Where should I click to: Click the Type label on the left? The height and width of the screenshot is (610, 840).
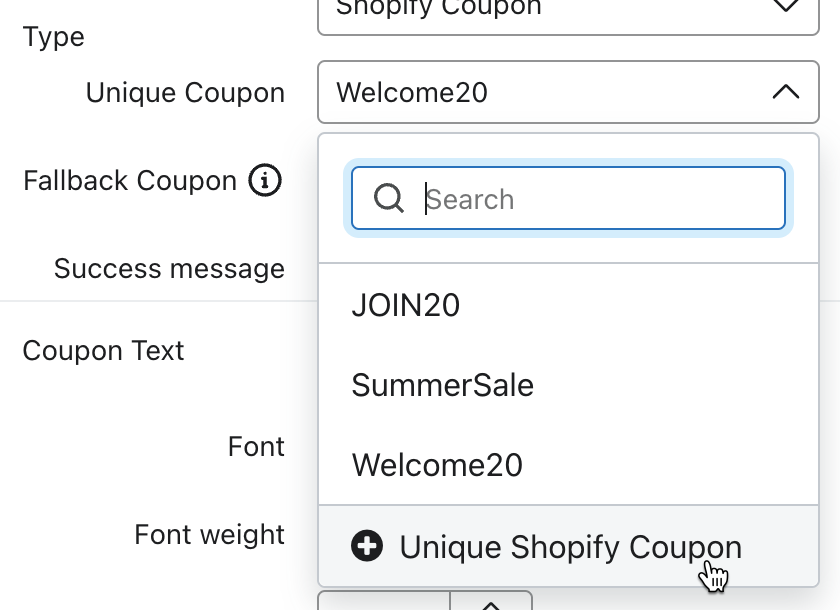click(54, 36)
